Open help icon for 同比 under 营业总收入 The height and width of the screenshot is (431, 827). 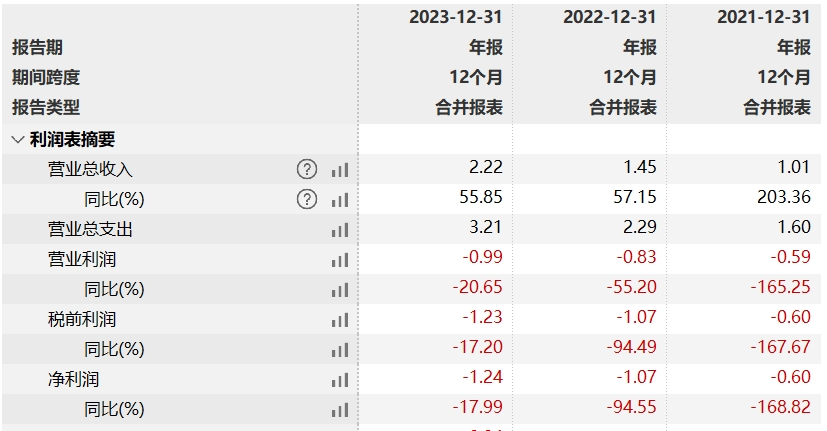click(306, 200)
